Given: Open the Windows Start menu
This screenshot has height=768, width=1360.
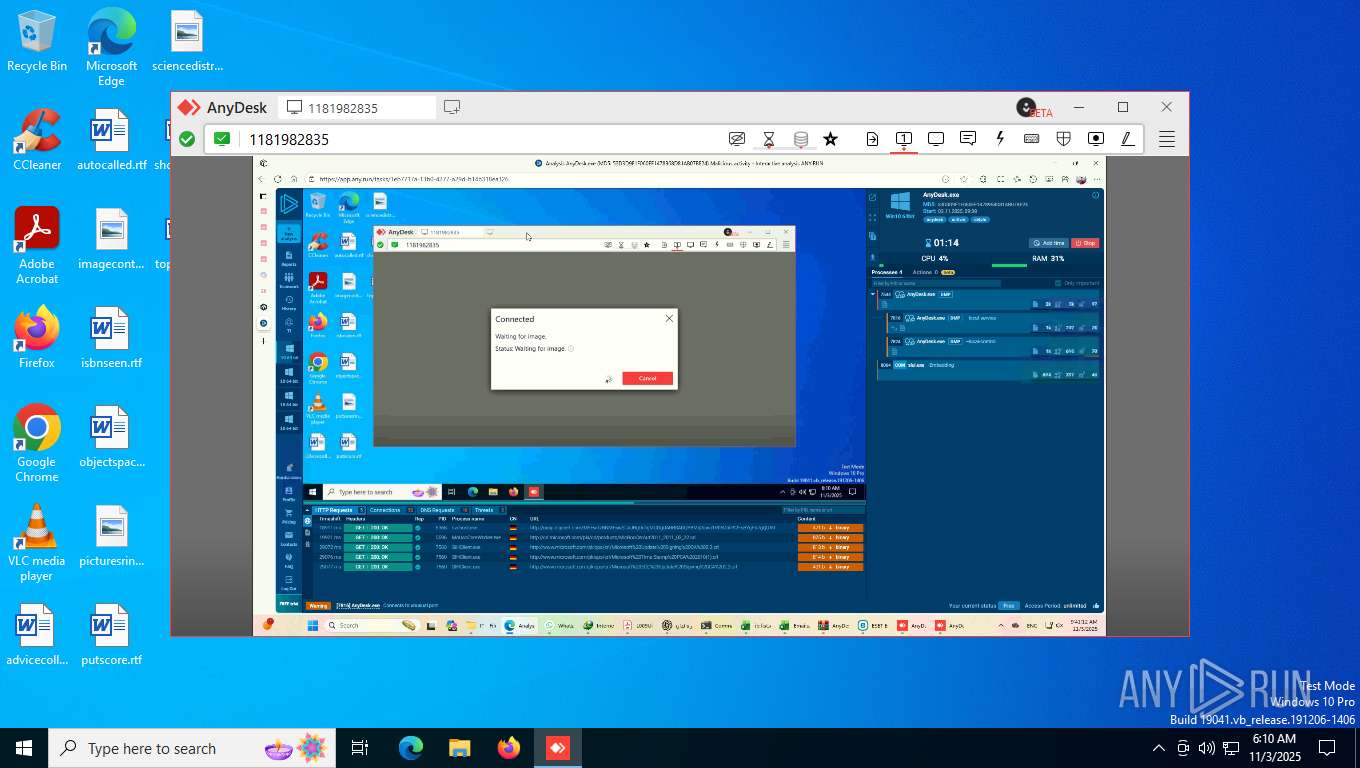Looking at the screenshot, I should click(x=24, y=748).
